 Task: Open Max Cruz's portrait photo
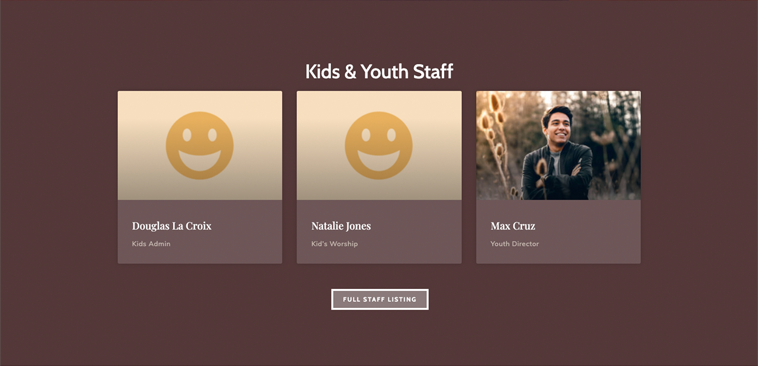558,146
